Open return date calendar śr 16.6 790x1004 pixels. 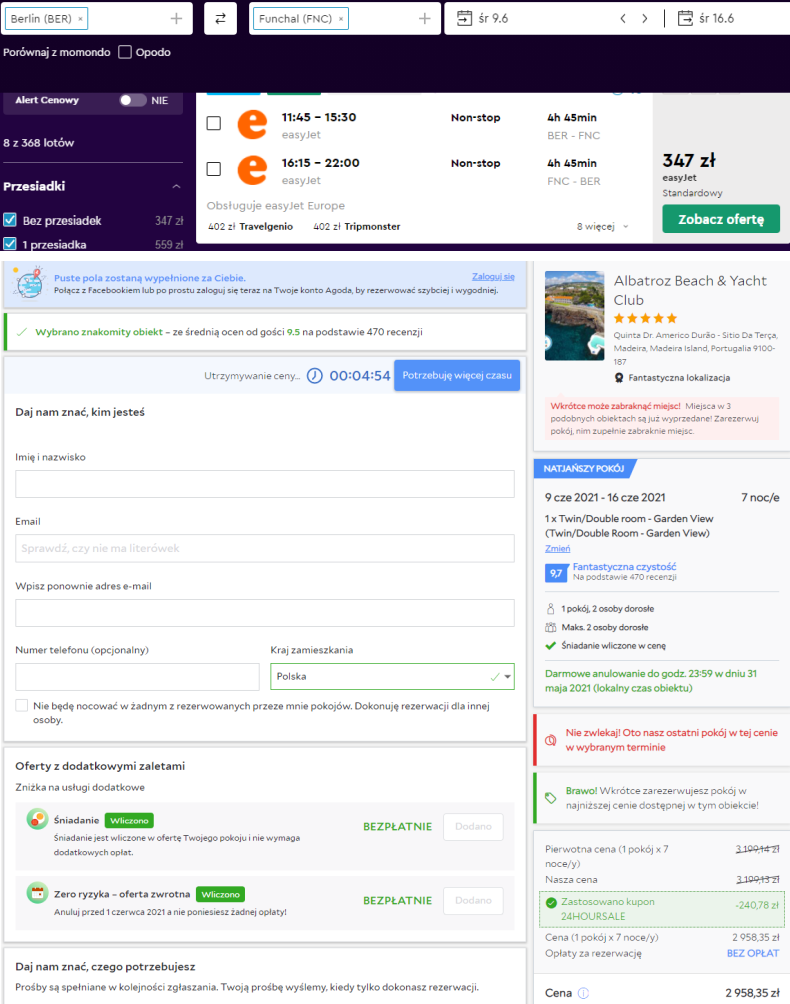point(705,19)
